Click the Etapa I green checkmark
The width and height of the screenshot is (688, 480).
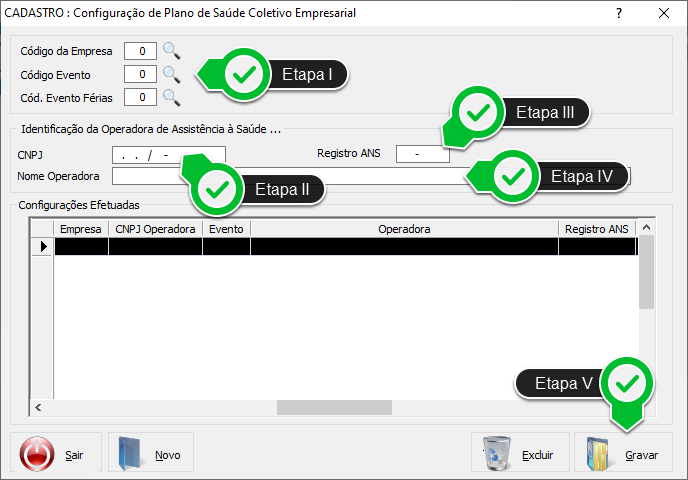(x=242, y=74)
